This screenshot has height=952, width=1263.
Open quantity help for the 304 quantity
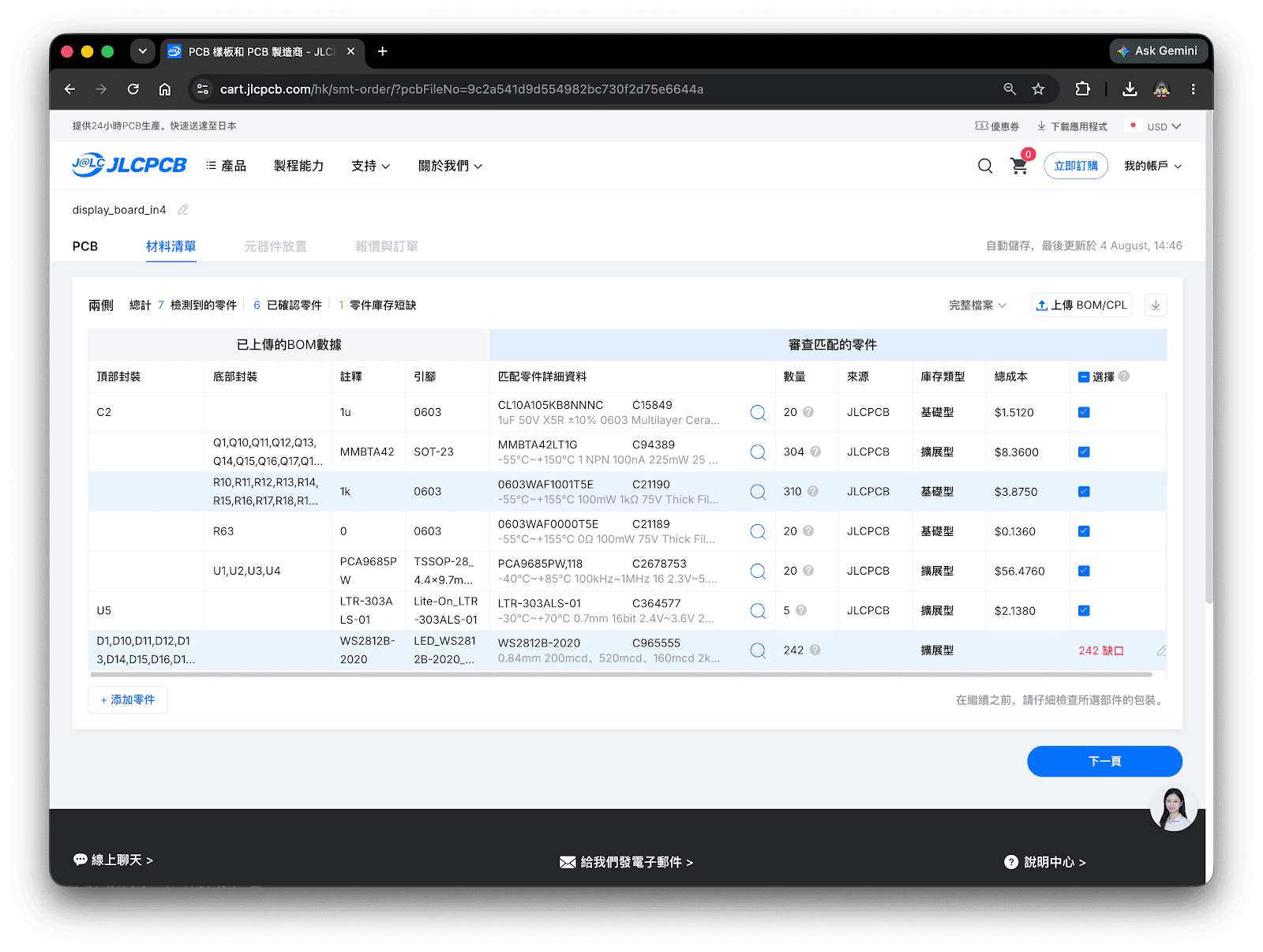click(x=815, y=452)
